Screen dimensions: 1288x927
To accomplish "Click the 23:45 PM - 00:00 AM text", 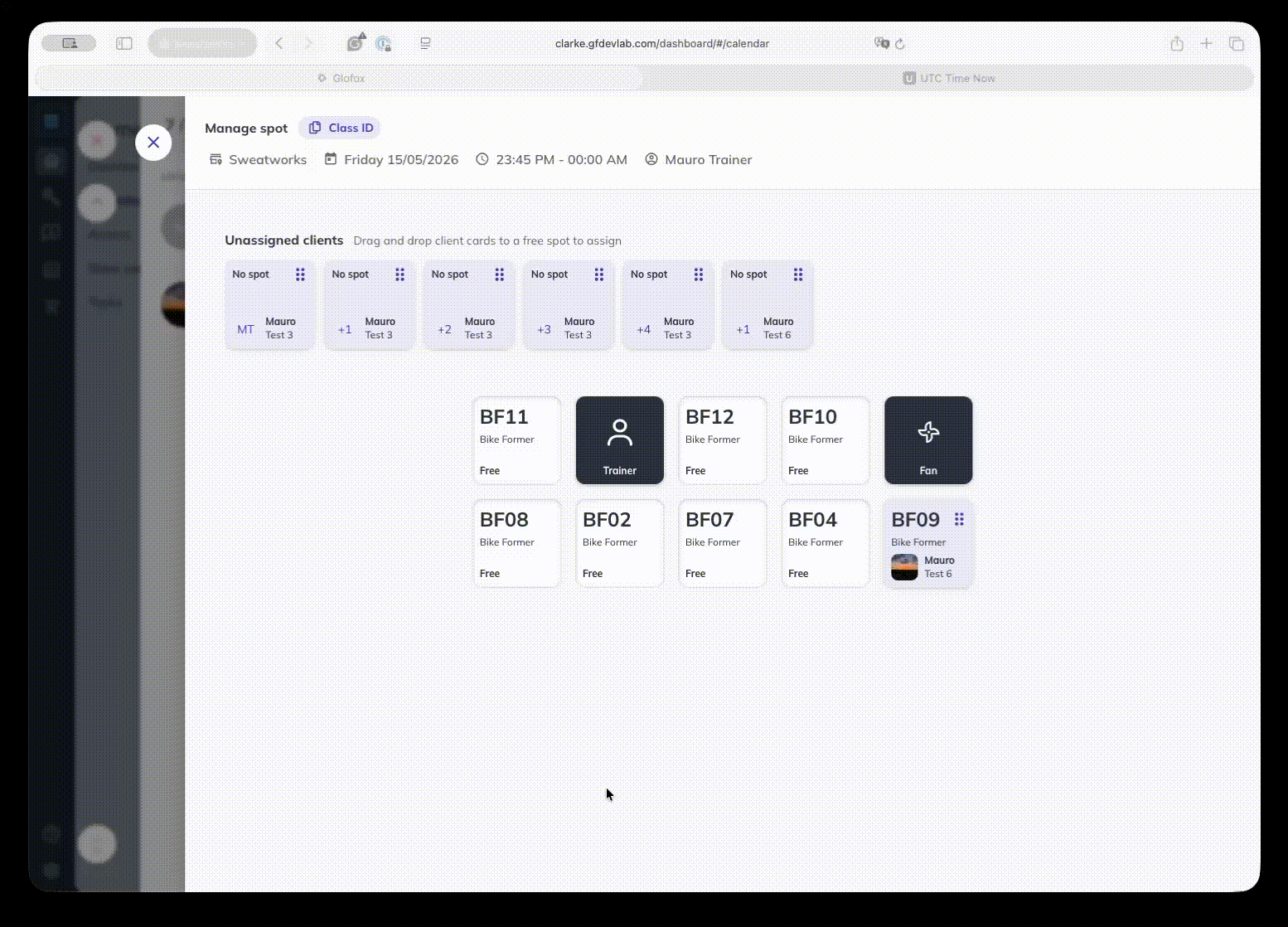I will pos(561,160).
